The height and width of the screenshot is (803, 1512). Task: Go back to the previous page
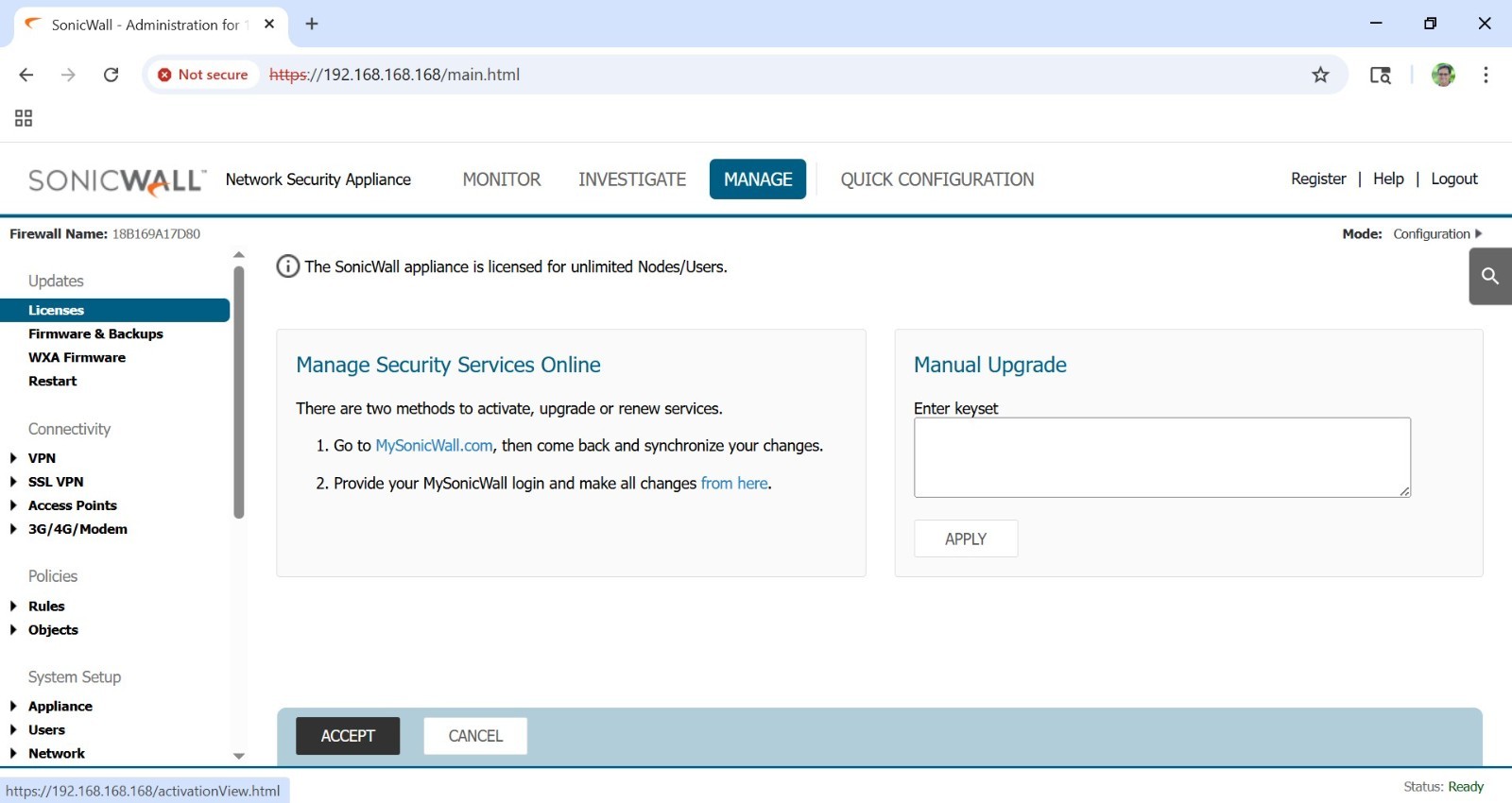click(x=26, y=75)
